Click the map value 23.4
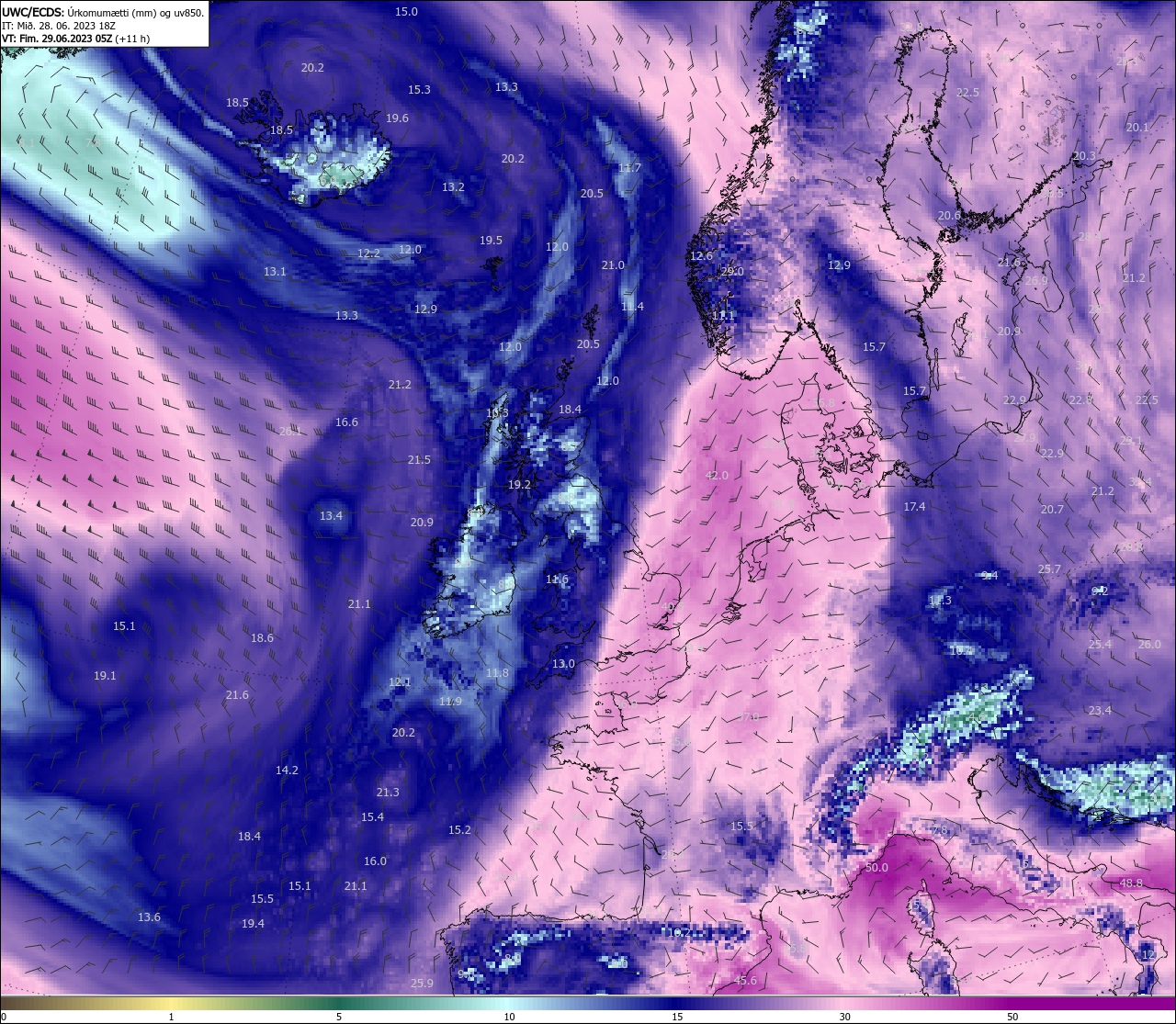 1100,711
